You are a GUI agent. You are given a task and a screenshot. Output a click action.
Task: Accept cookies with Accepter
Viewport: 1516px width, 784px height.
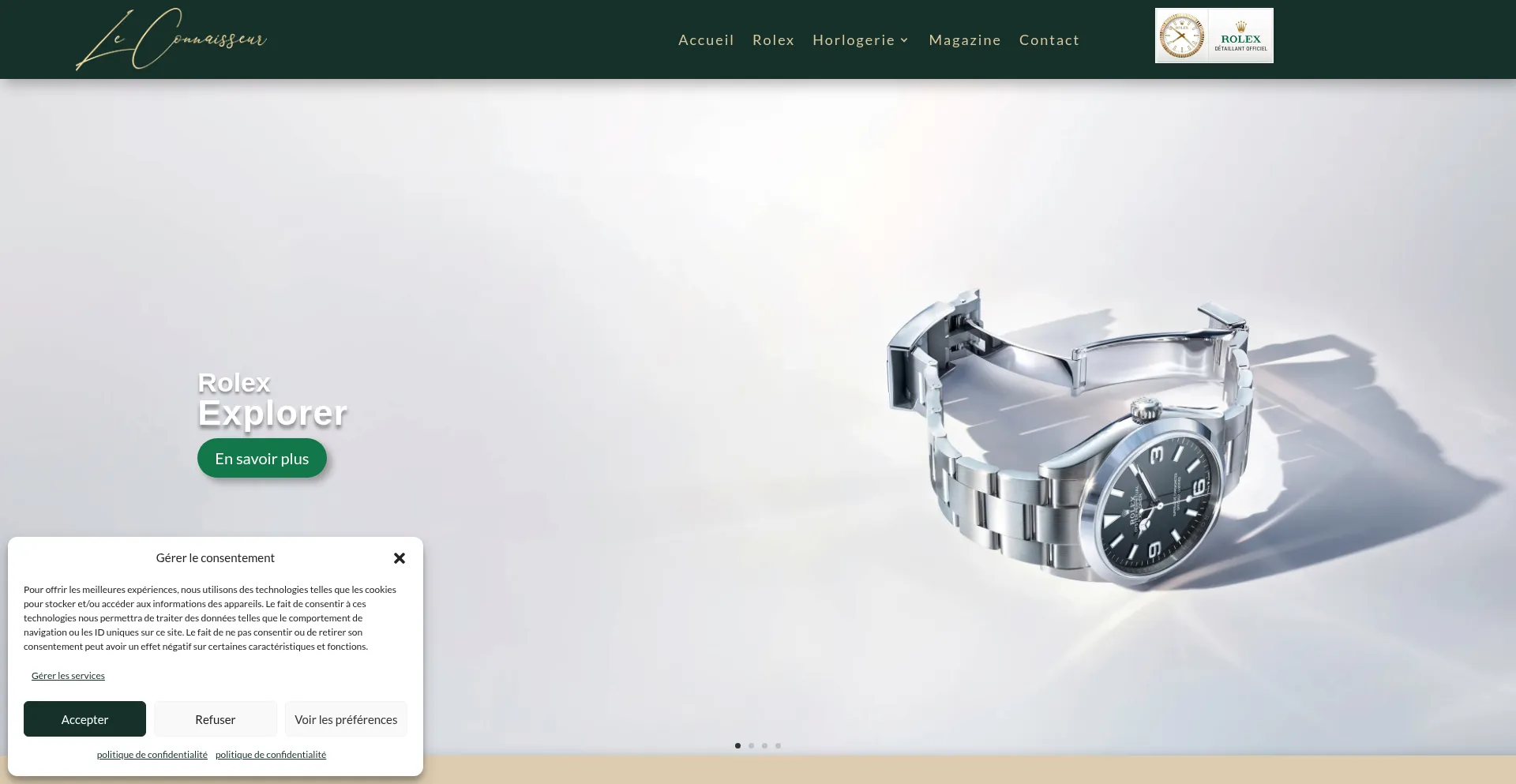coord(84,719)
